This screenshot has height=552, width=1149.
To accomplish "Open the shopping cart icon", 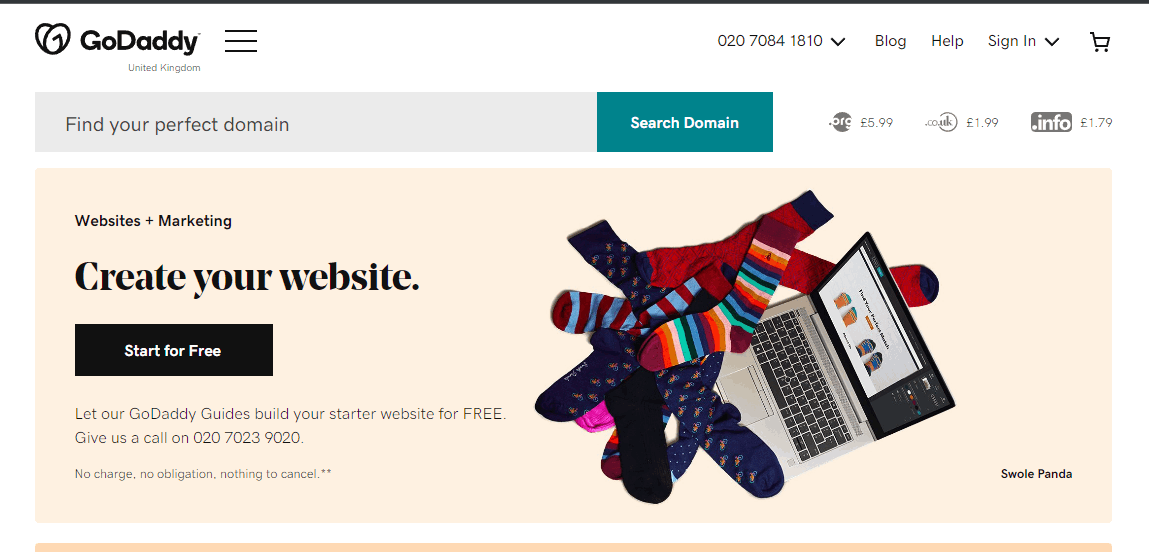I will [1100, 42].
